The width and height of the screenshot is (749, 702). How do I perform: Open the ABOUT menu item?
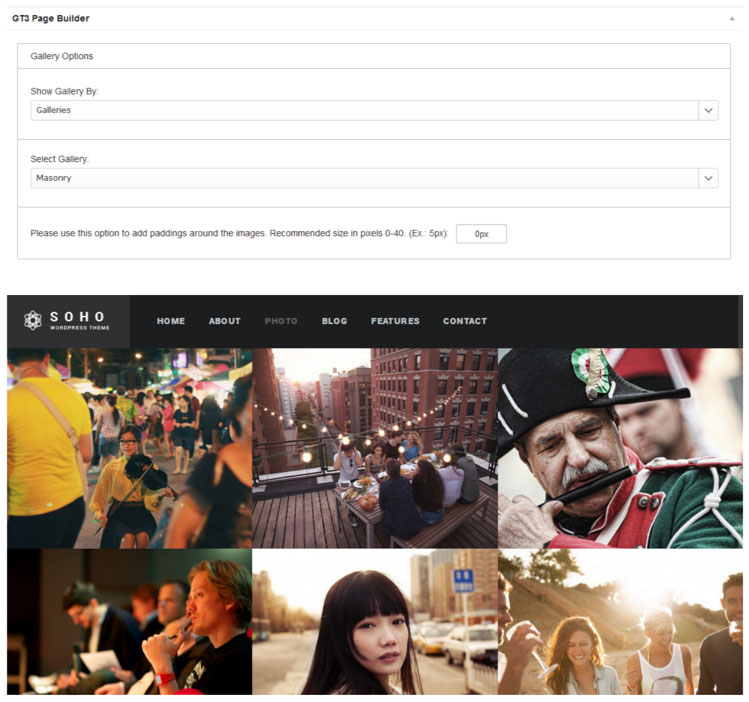point(225,321)
